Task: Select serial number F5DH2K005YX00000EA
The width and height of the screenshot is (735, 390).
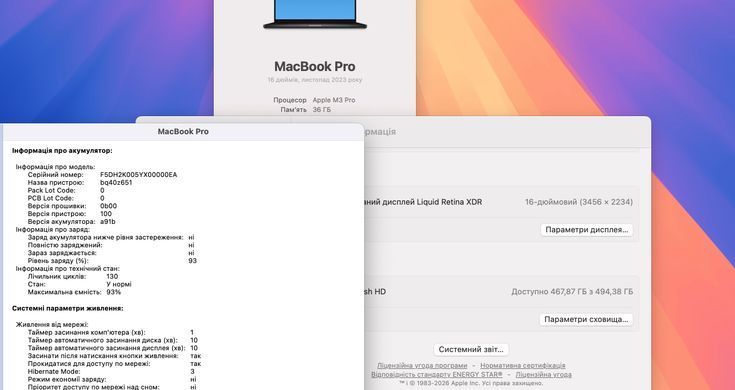Action: click(139, 175)
